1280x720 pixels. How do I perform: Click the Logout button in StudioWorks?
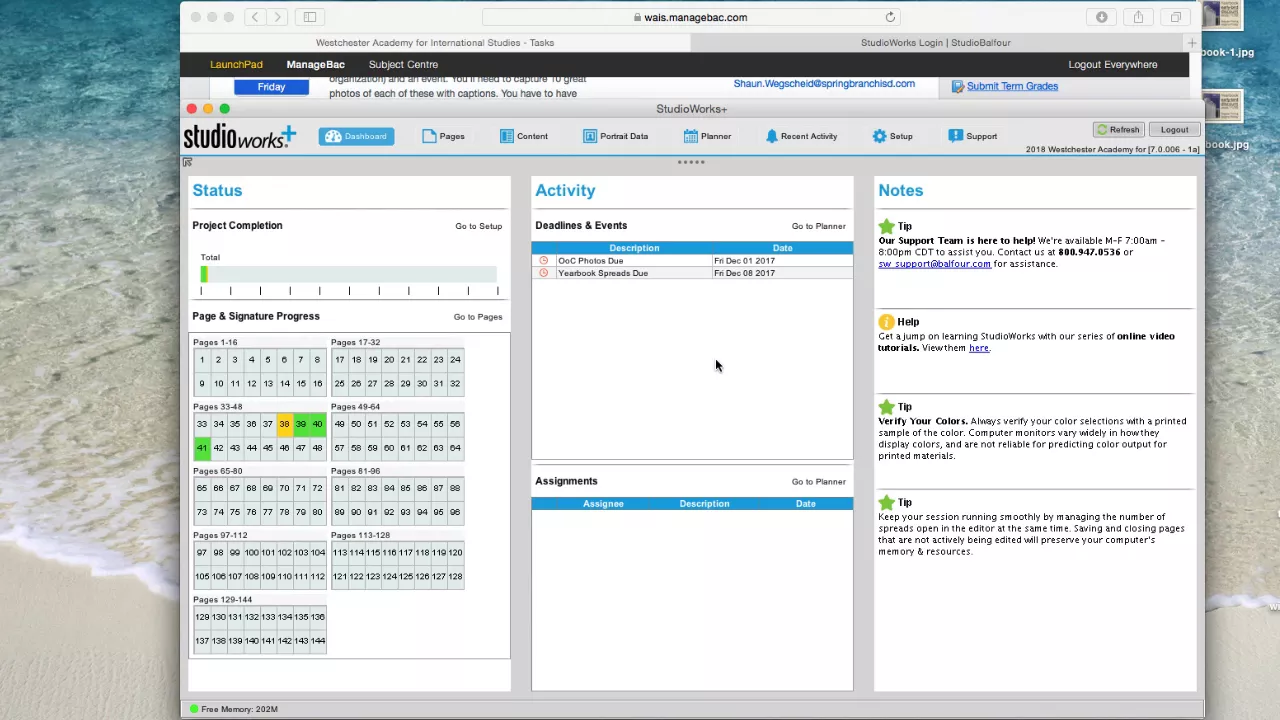pyautogui.click(x=1174, y=130)
